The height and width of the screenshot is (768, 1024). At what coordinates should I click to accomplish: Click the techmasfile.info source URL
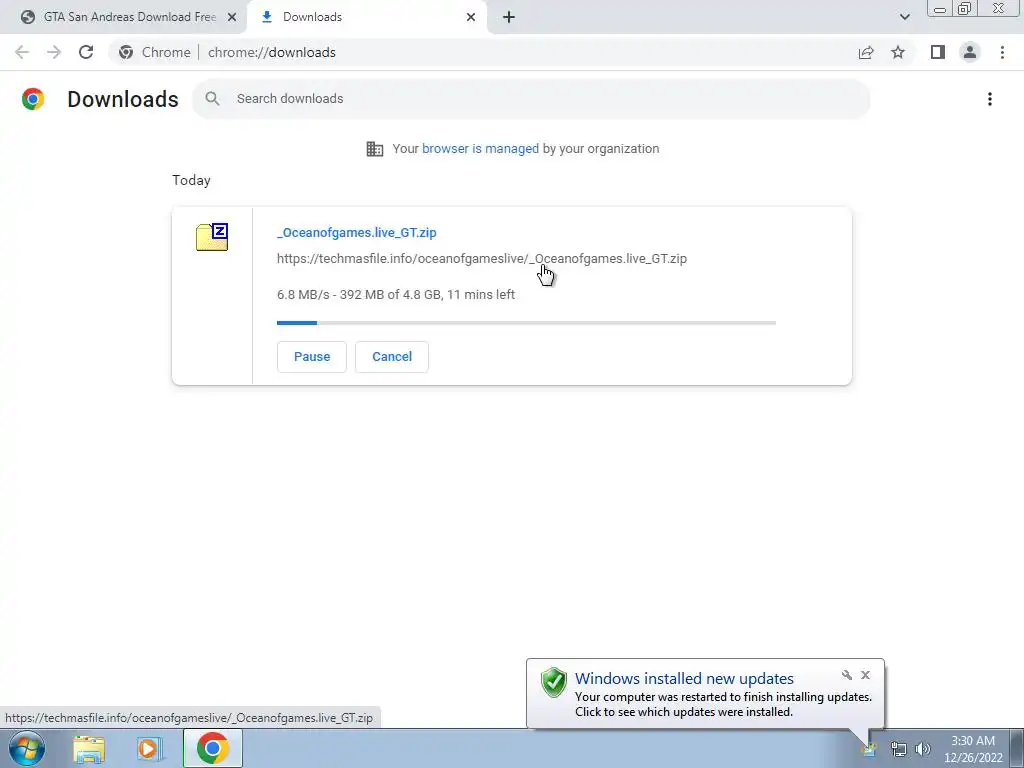[x=481, y=259]
